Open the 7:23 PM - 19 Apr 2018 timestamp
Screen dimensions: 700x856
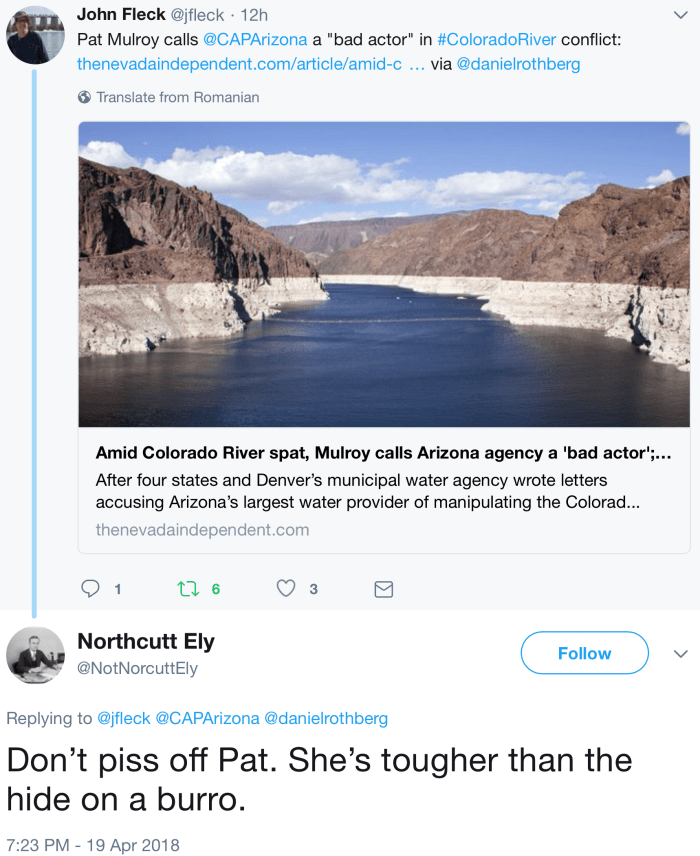[93, 844]
